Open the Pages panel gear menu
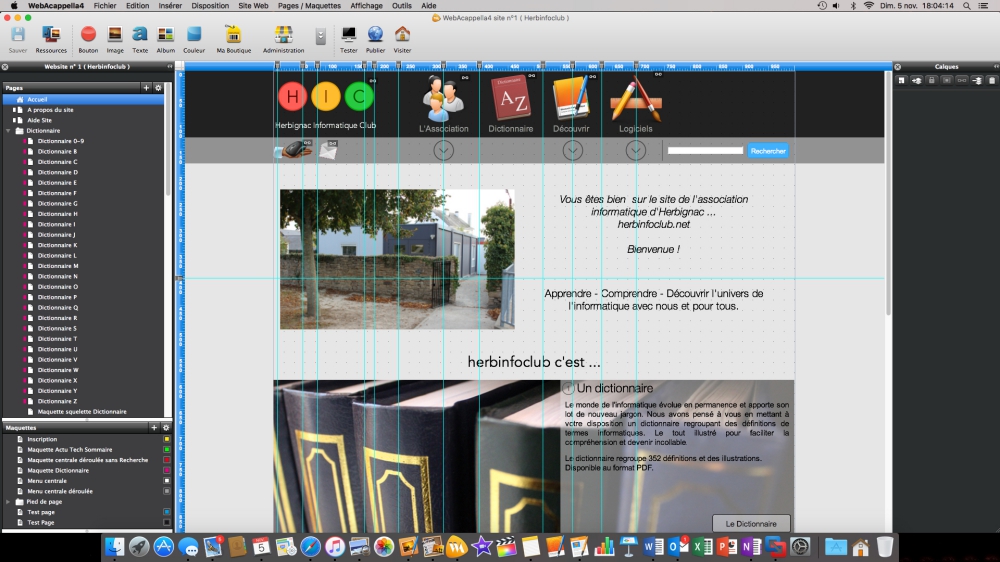 click(158, 88)
